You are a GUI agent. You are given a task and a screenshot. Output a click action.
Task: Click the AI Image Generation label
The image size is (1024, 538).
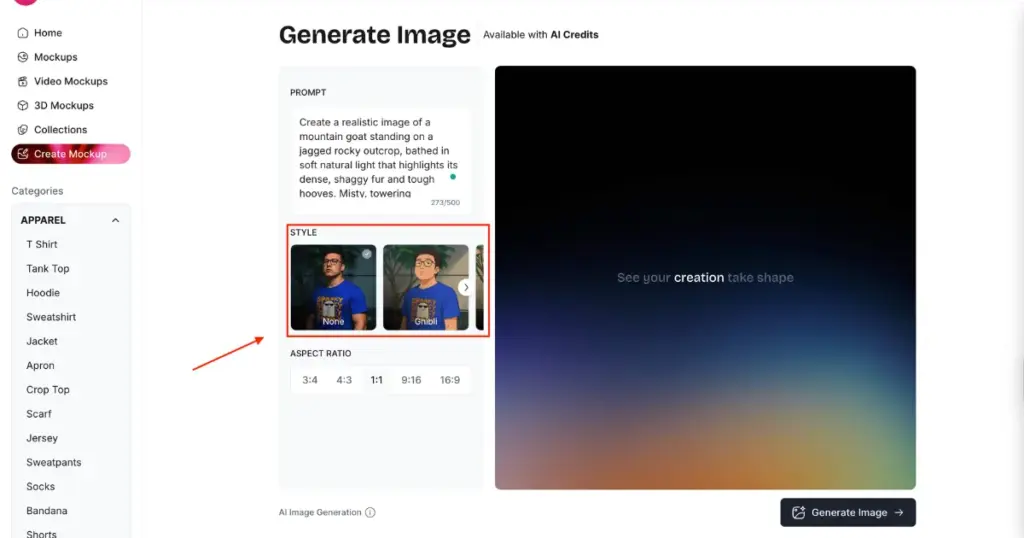(320, 513)
